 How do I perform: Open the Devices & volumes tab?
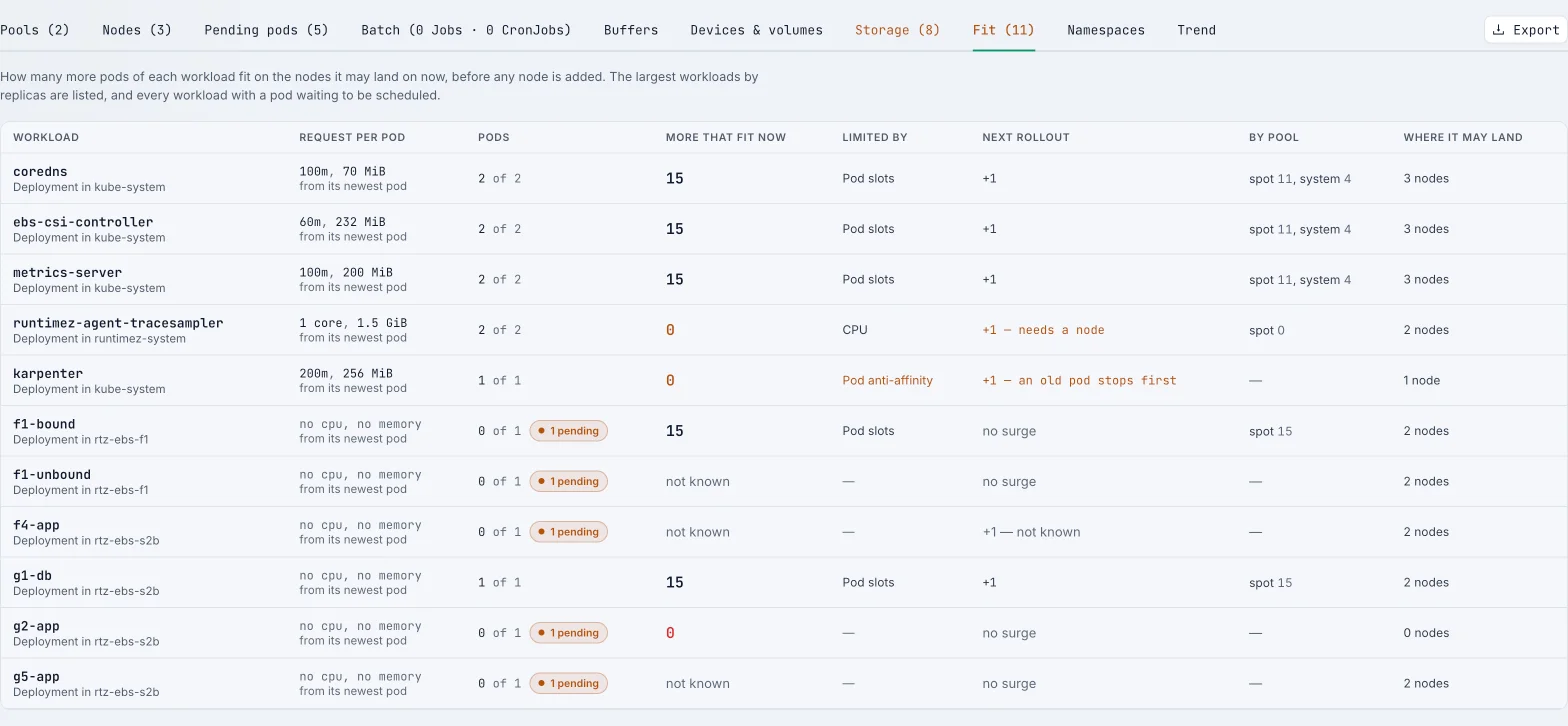click(x=757, y=30)
